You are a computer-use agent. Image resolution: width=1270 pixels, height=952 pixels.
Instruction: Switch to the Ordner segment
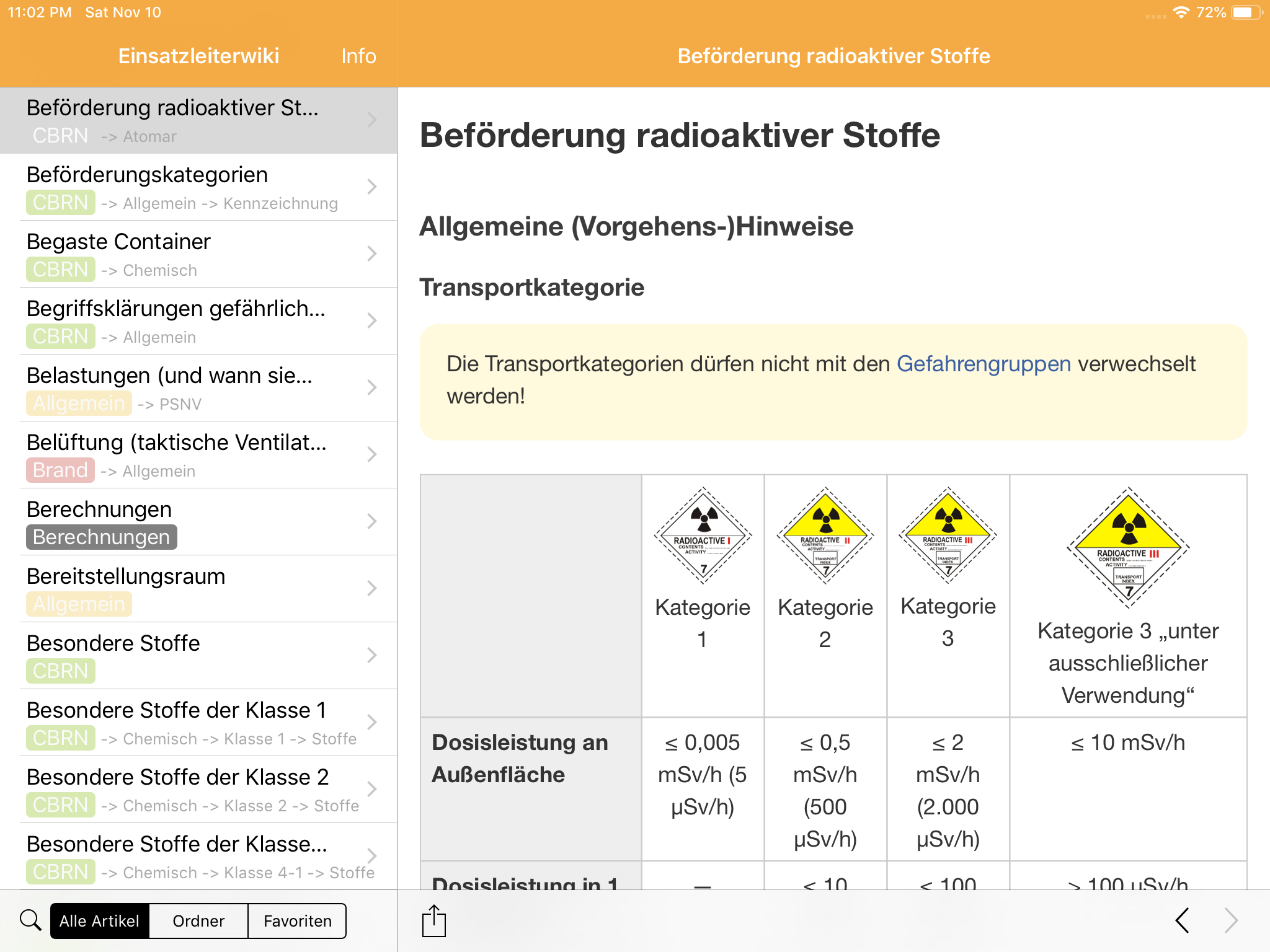point(198,920)
